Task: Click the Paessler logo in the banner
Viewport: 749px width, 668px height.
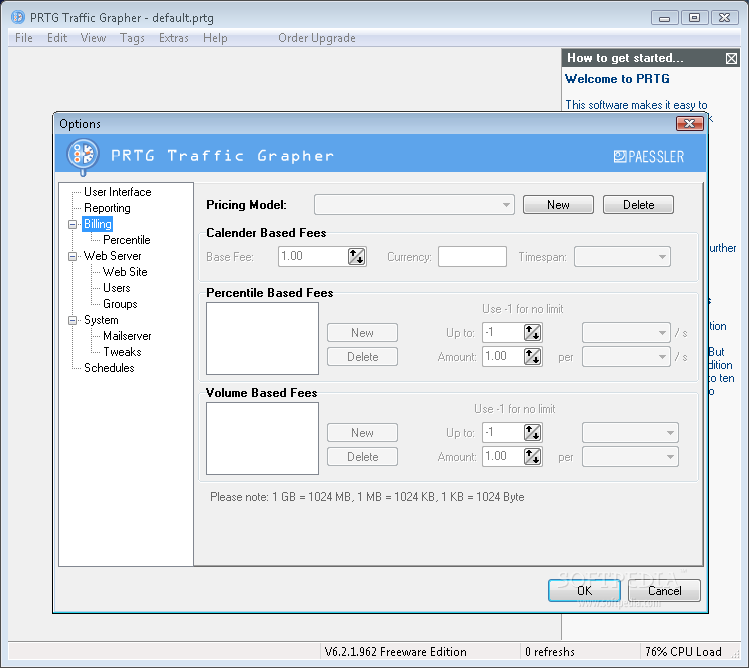Action: click(649, 157)
